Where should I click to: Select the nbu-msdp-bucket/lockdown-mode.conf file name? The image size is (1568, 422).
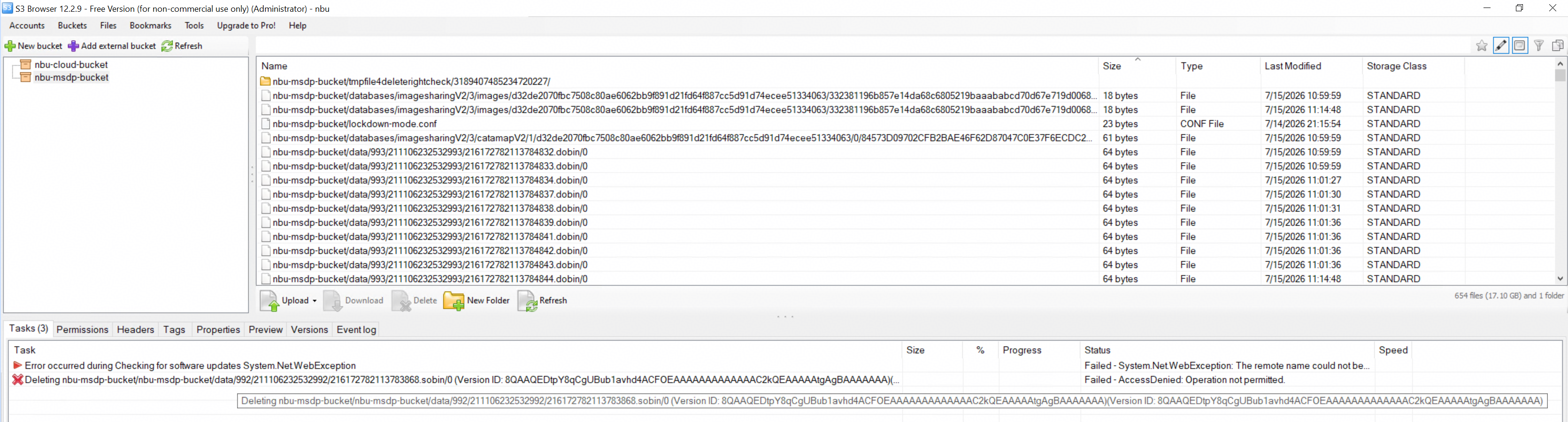pos(355,124)
